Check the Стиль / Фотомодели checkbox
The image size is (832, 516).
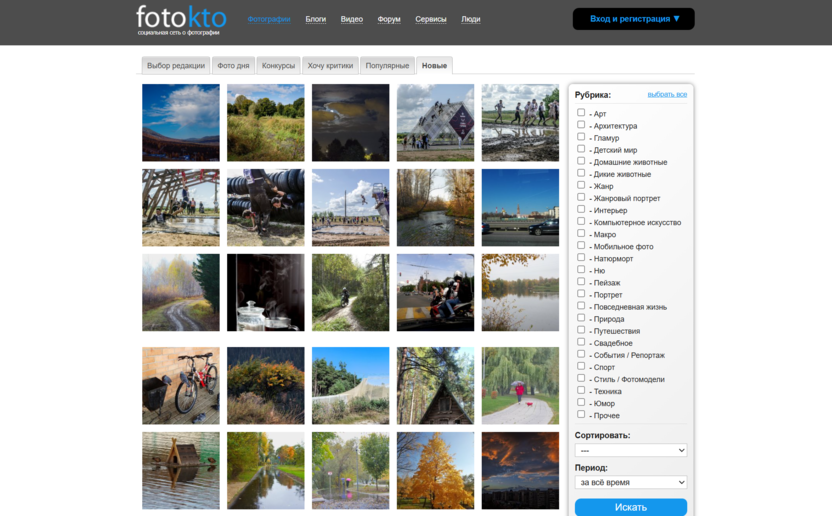click(x=581, y=378)
